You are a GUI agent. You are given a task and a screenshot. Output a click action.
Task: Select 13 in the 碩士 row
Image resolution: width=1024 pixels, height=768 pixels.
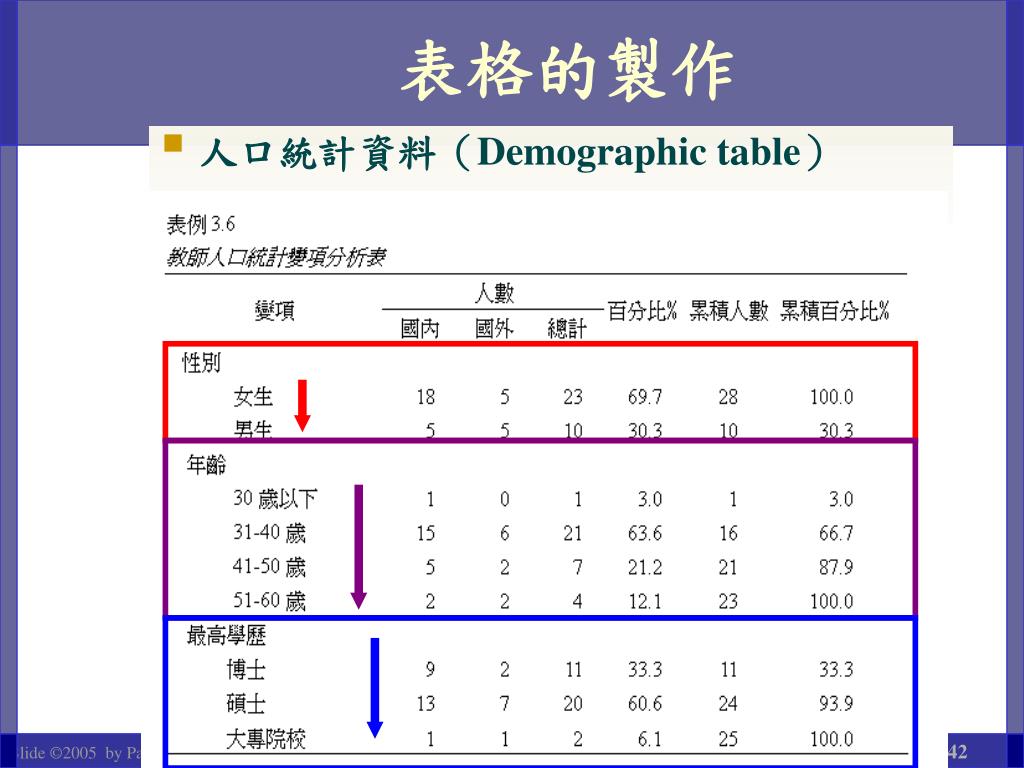[x=426, y=704]
